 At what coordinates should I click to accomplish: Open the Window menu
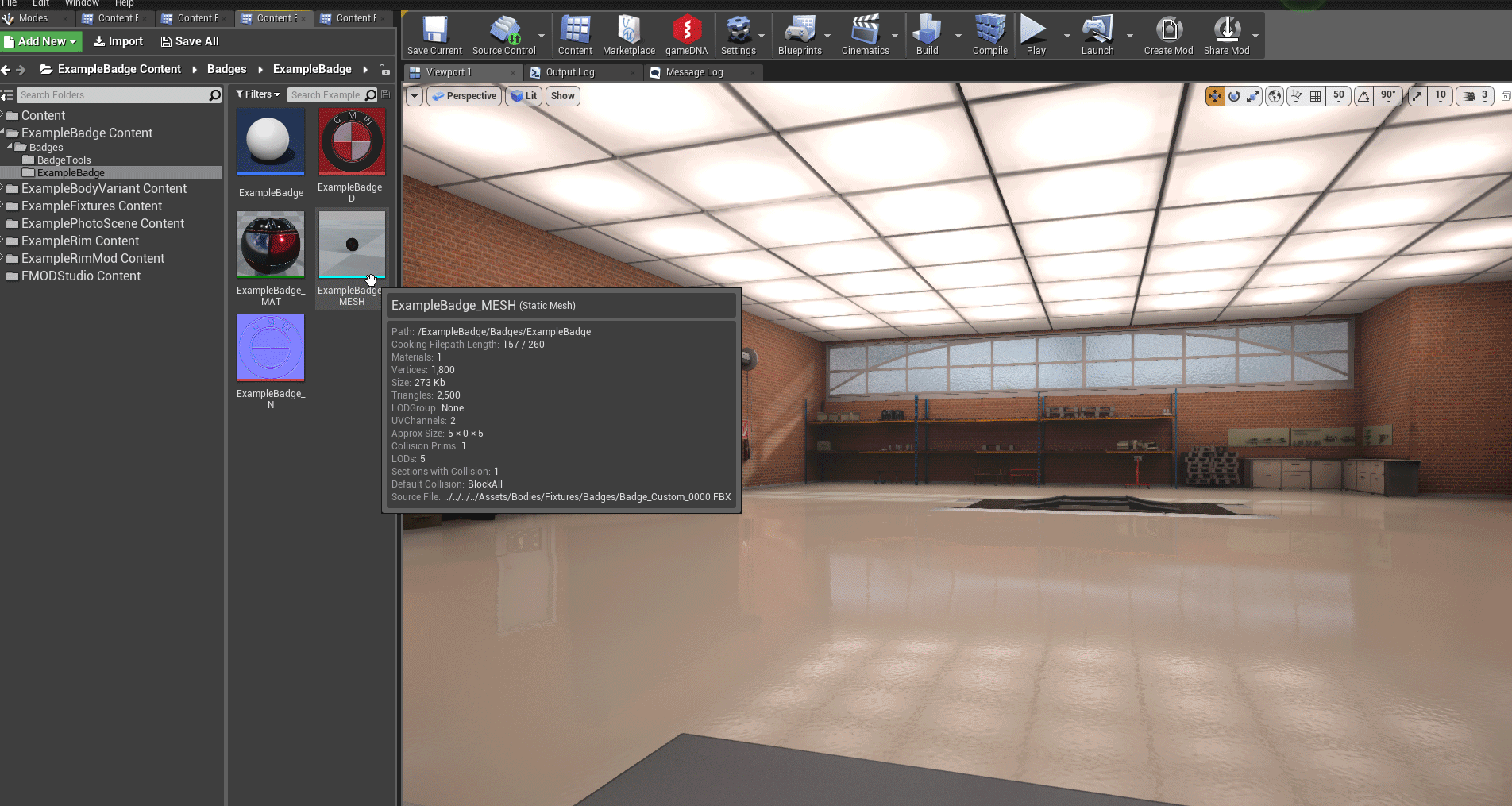click(82, 4)
